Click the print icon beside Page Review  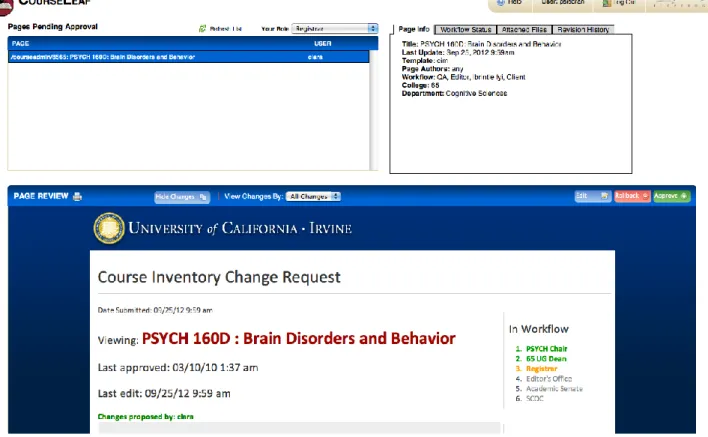[x=77, y=196]
